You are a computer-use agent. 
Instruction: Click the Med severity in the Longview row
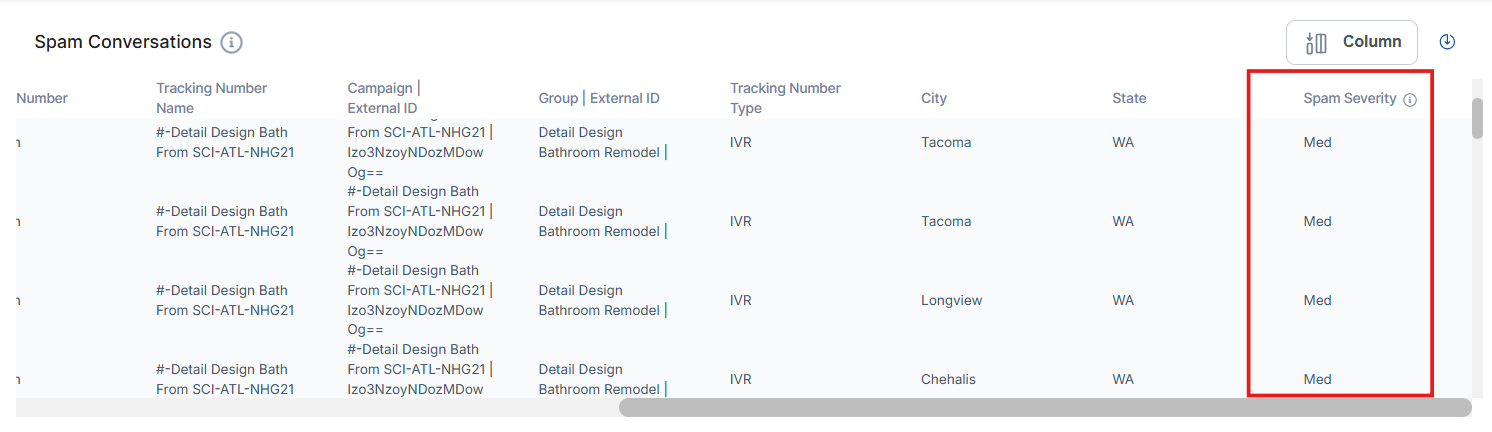[1317, 300]
